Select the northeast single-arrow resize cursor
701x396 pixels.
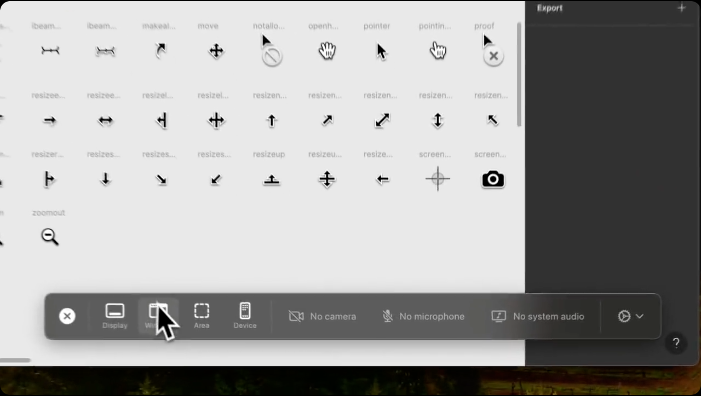pyautogui.click(x=327, y=120)
